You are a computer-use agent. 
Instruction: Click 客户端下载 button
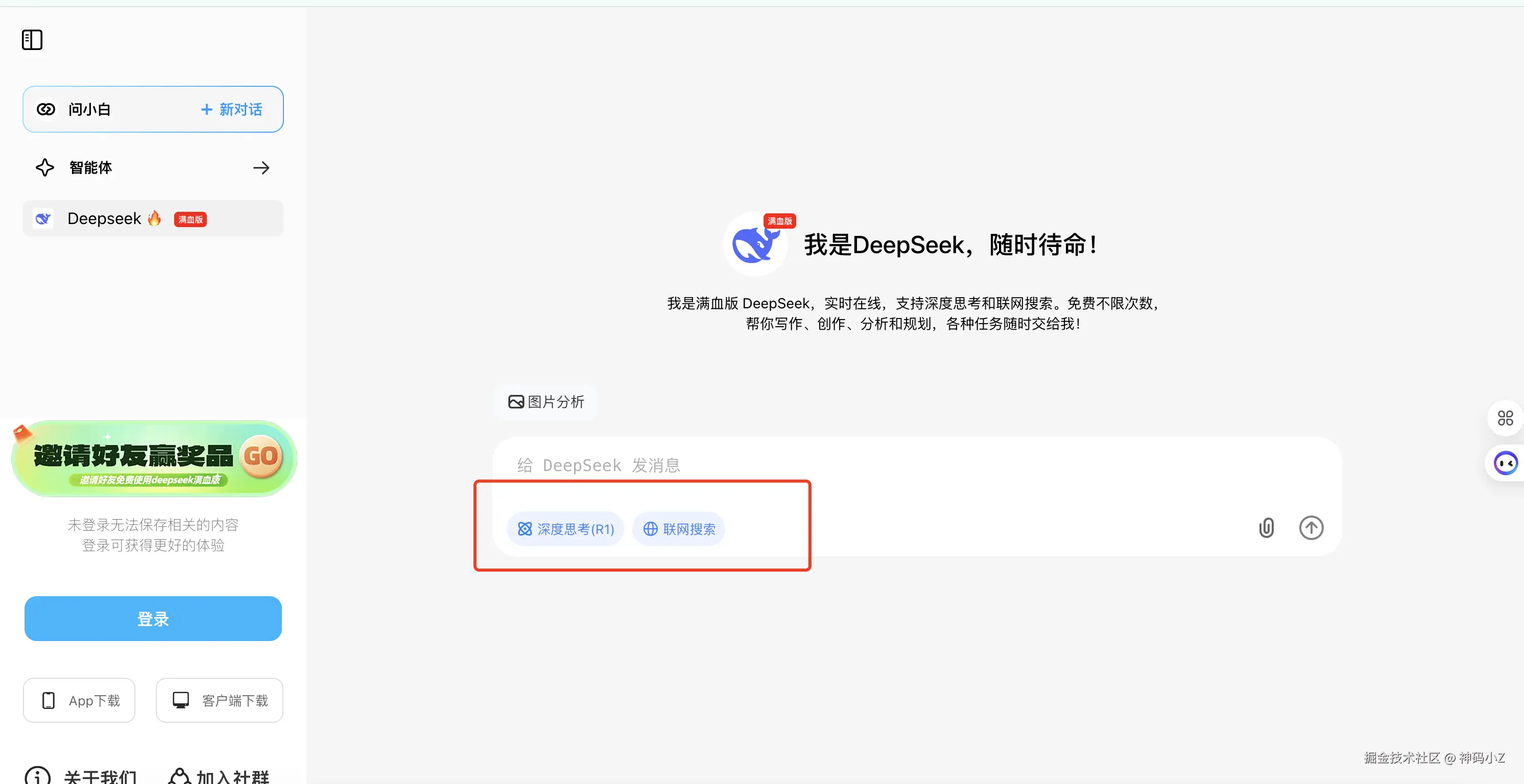click(220, 700)
